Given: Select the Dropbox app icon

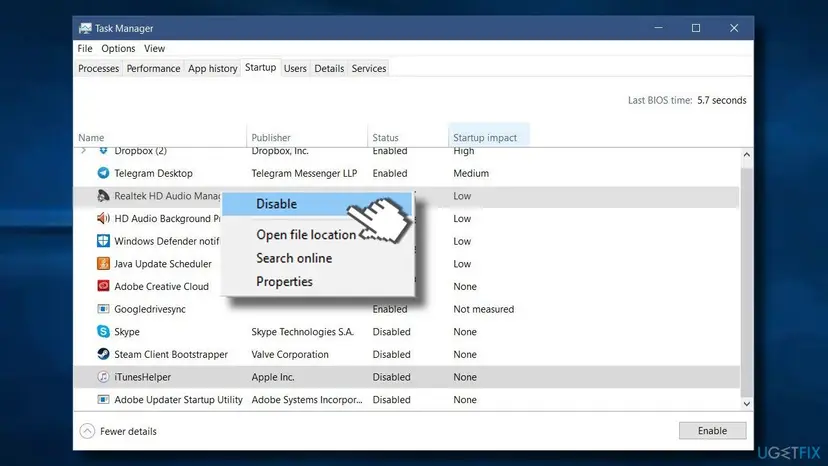Looking at the screenshot, I should point(103,151).
